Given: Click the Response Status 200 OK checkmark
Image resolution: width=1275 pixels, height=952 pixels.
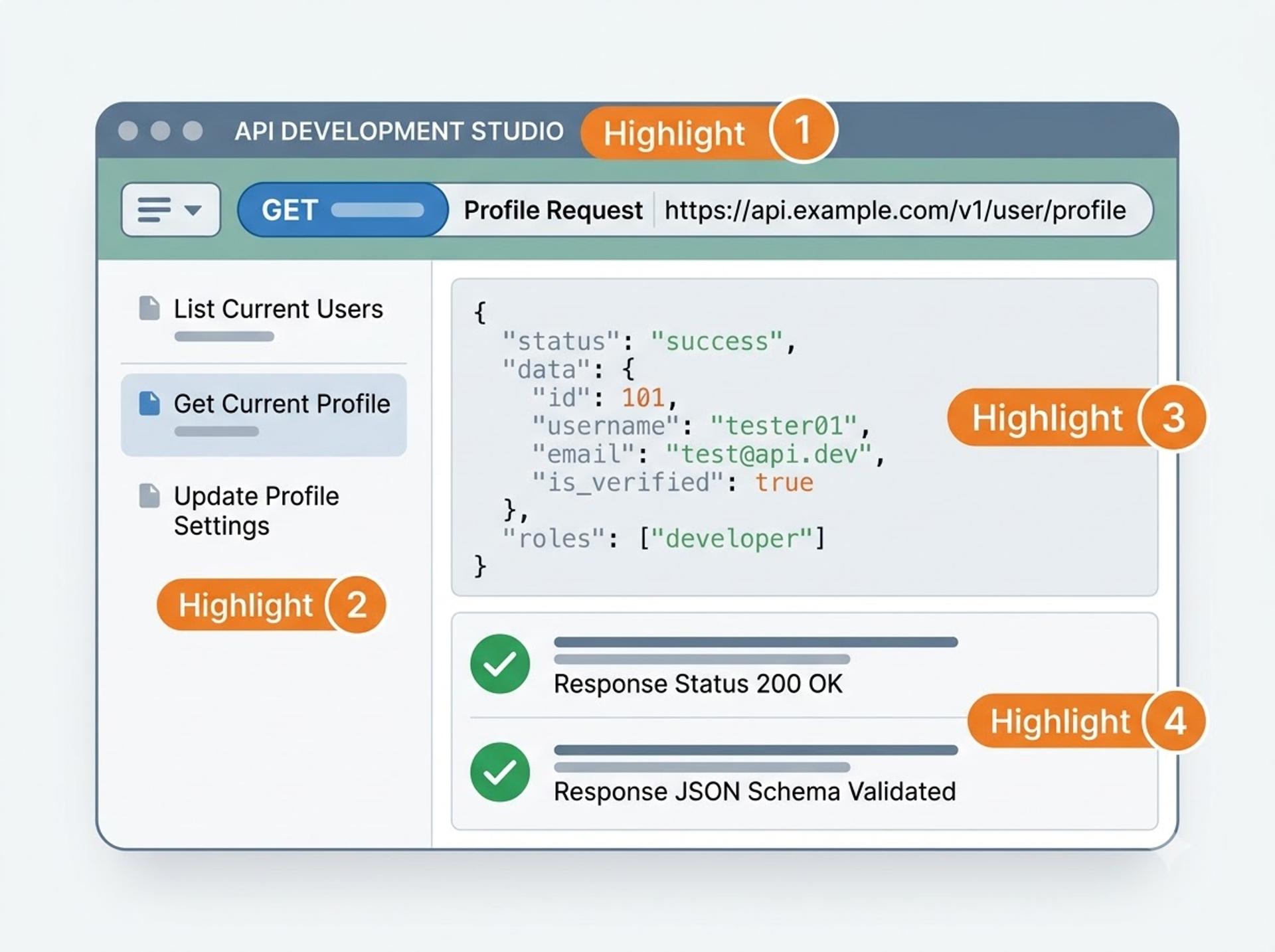Looking at the screenshot, I should click(500, 664).
